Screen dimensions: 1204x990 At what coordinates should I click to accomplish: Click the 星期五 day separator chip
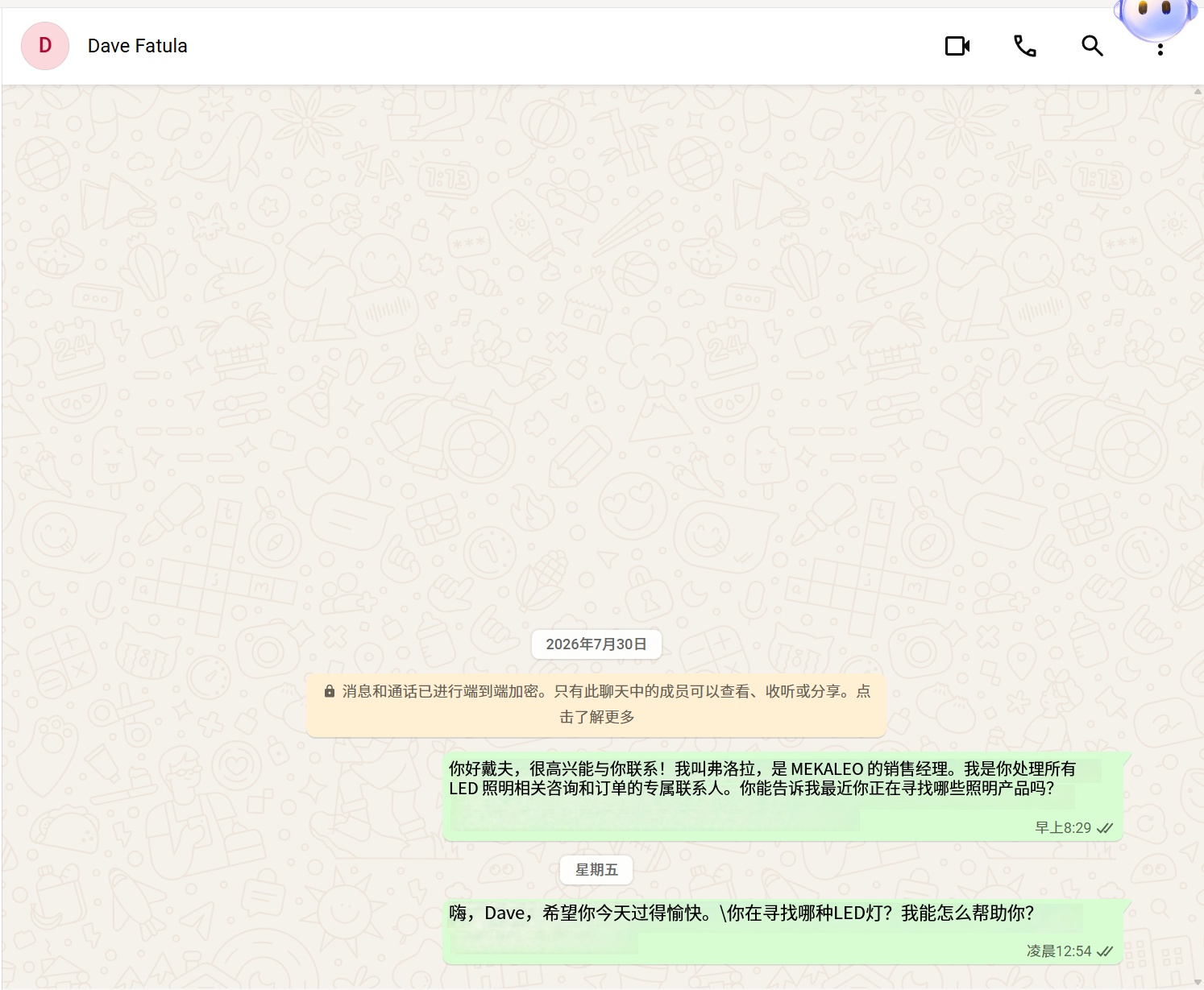tap(596, 870)
